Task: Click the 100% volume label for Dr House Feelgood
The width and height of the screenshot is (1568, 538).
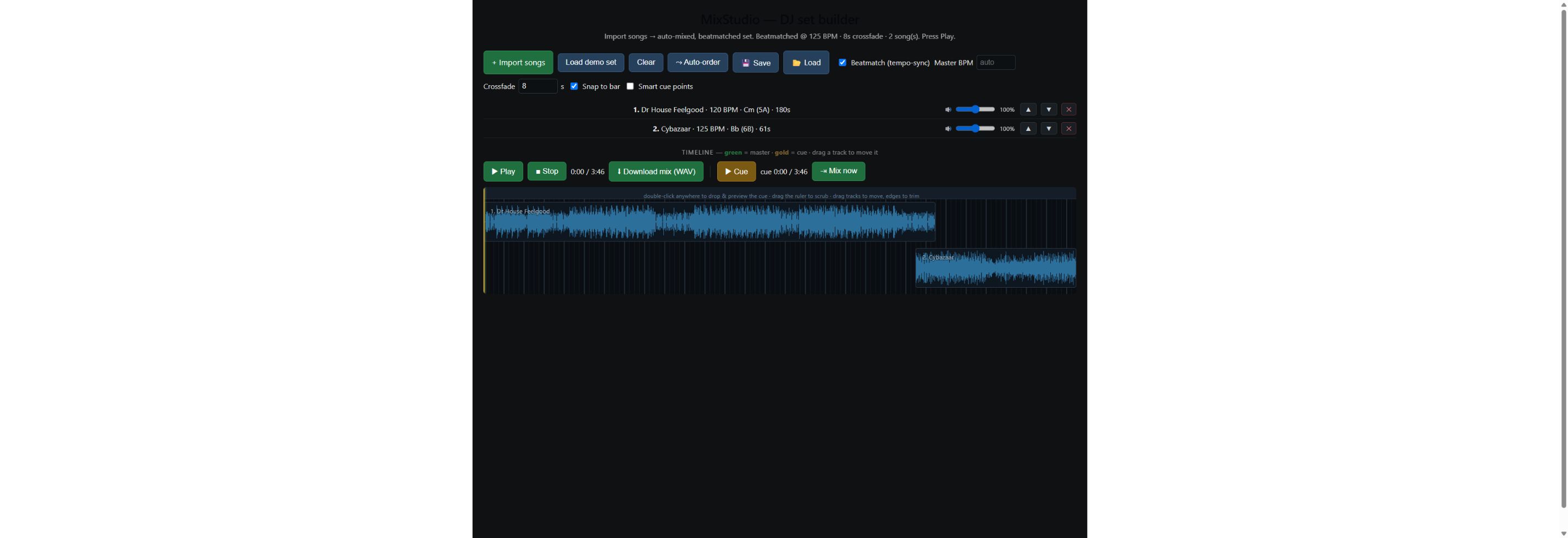Action: (1007, 109)
